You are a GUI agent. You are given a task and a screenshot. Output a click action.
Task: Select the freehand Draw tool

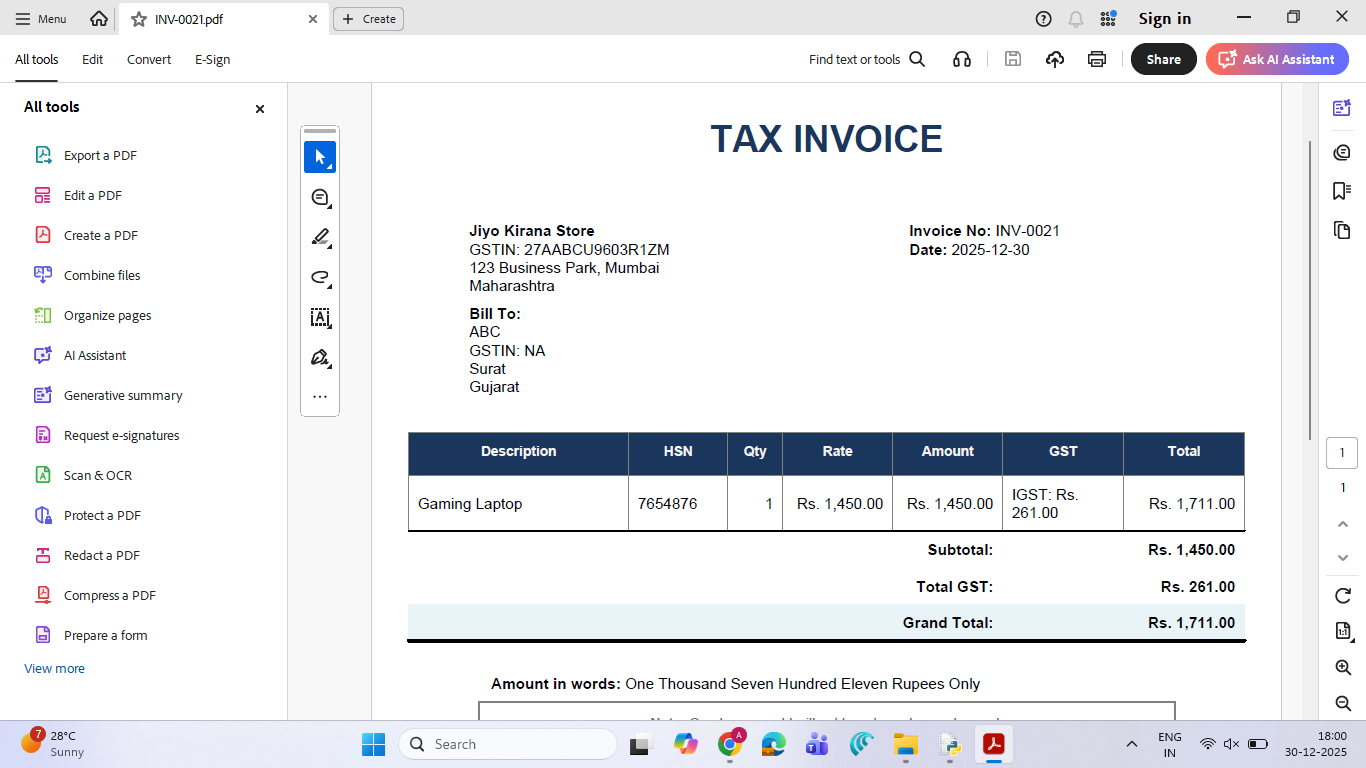(x=320, y=278)
